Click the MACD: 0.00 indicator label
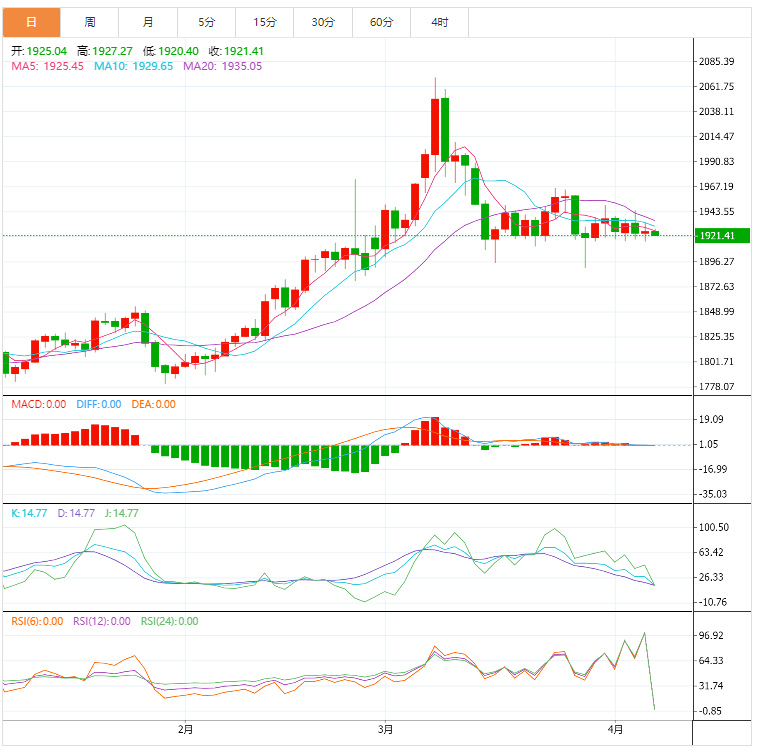 tap(38, 404)
